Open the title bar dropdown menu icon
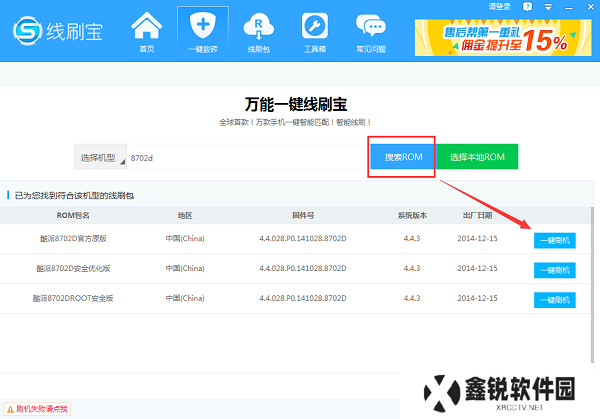600x419 pixels. (548, 7)
